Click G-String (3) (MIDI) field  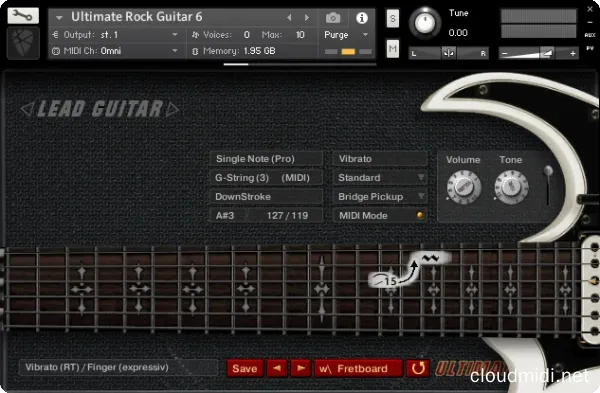(266, 178)
